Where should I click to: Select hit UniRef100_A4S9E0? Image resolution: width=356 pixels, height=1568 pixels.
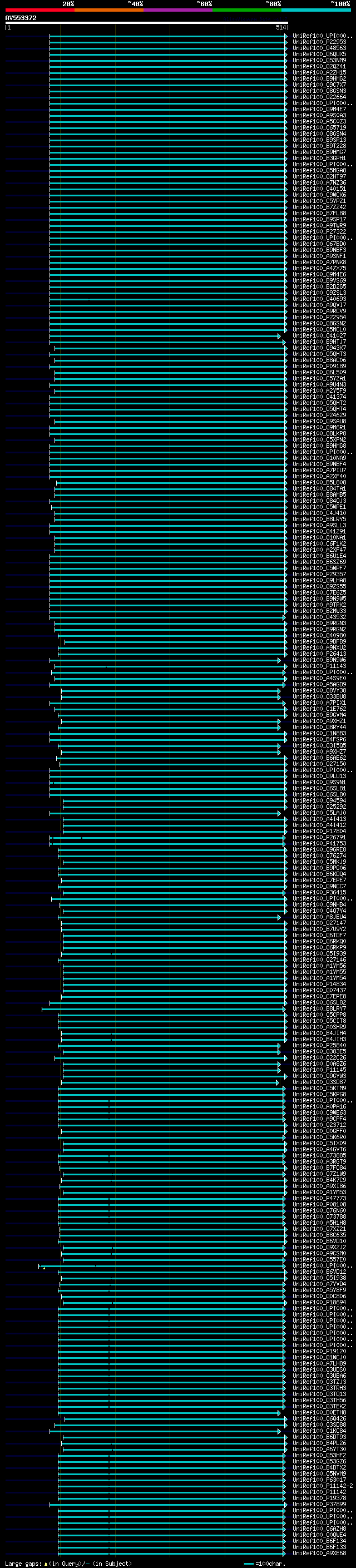click(x=319, y=677)
